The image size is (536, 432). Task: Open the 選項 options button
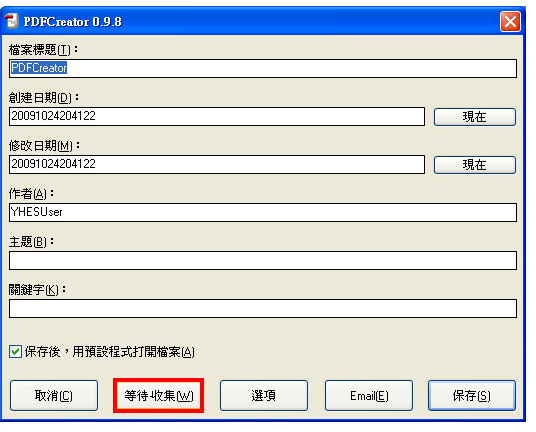(264, 395)
